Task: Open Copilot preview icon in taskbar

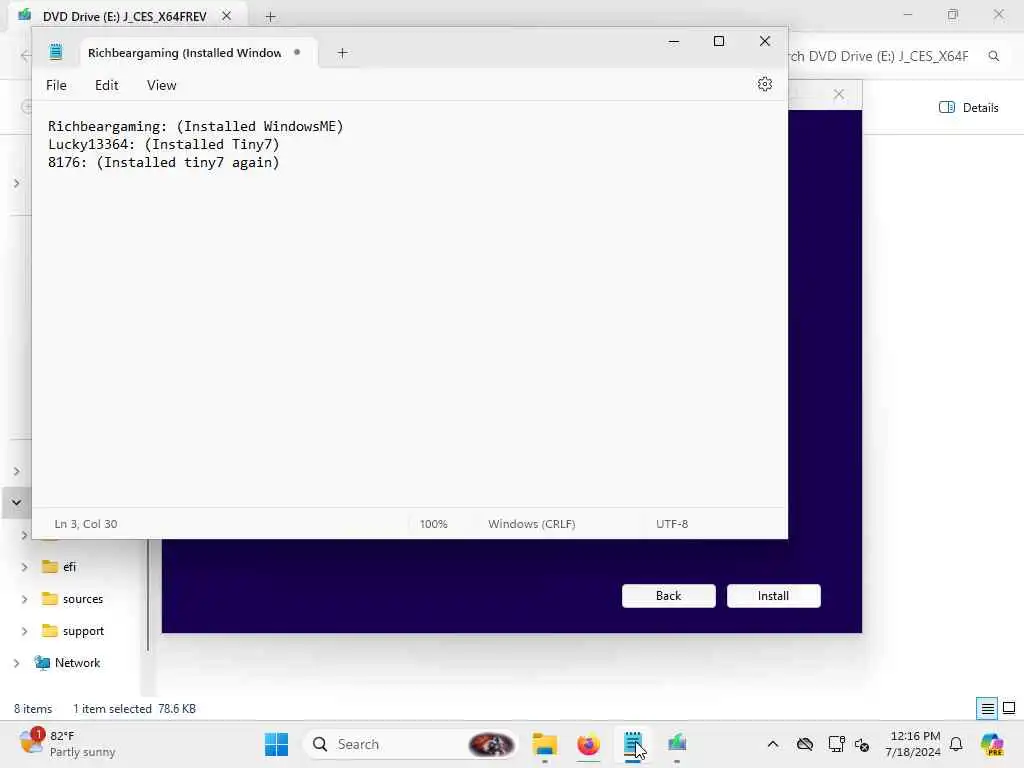Action: pyautogui.click(x=991, y=744)
